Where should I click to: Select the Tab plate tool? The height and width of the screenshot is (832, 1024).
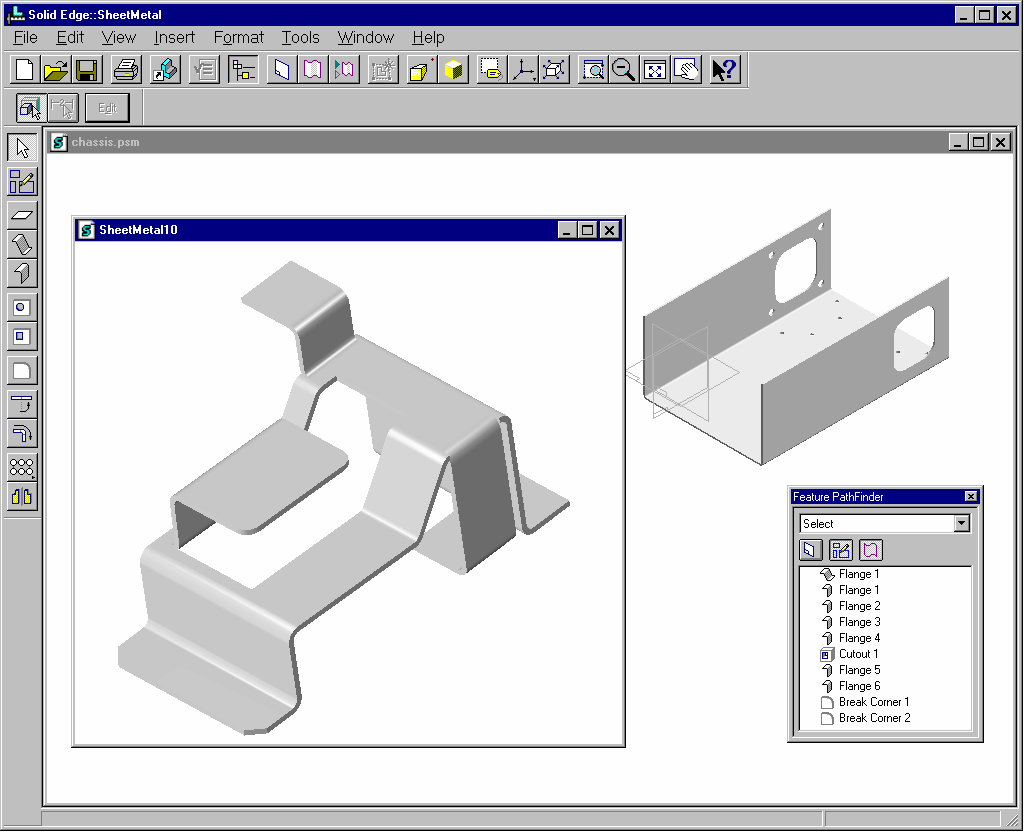point(22,215)
